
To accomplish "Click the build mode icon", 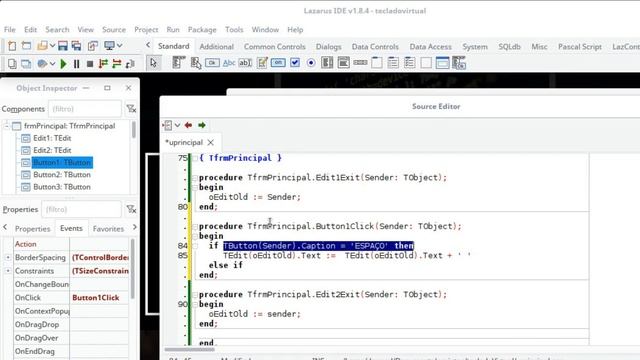I will point(42,64).
